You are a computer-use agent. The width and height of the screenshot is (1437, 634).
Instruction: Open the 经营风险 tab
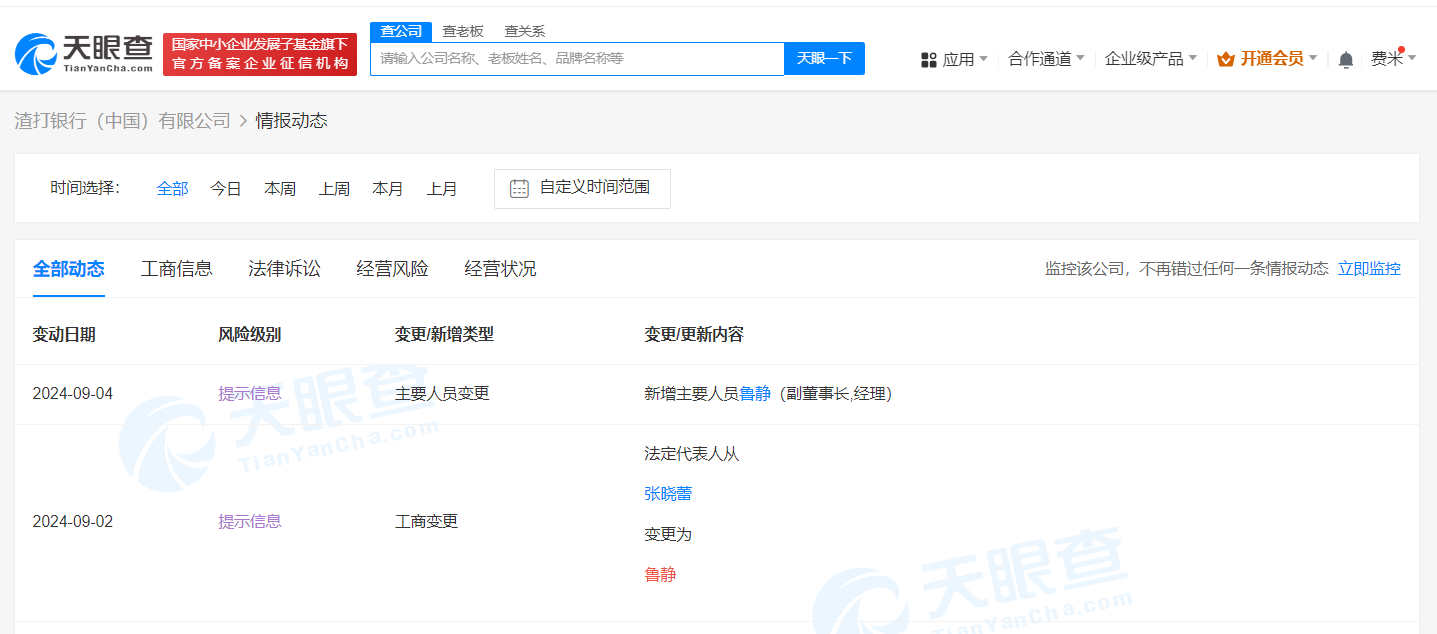[x=392, y=268]
